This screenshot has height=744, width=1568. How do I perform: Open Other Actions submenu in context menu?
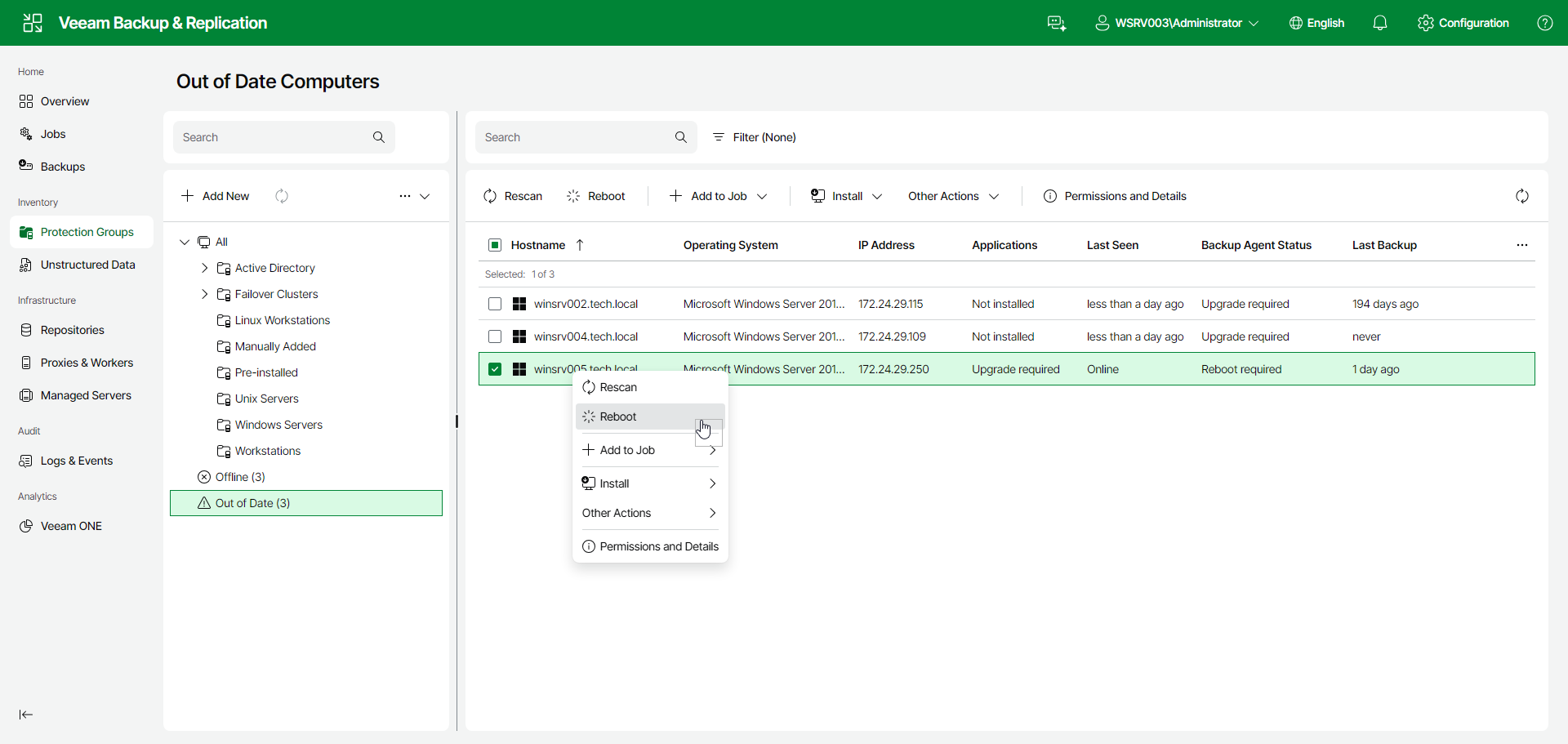click(x=650, y=513)
